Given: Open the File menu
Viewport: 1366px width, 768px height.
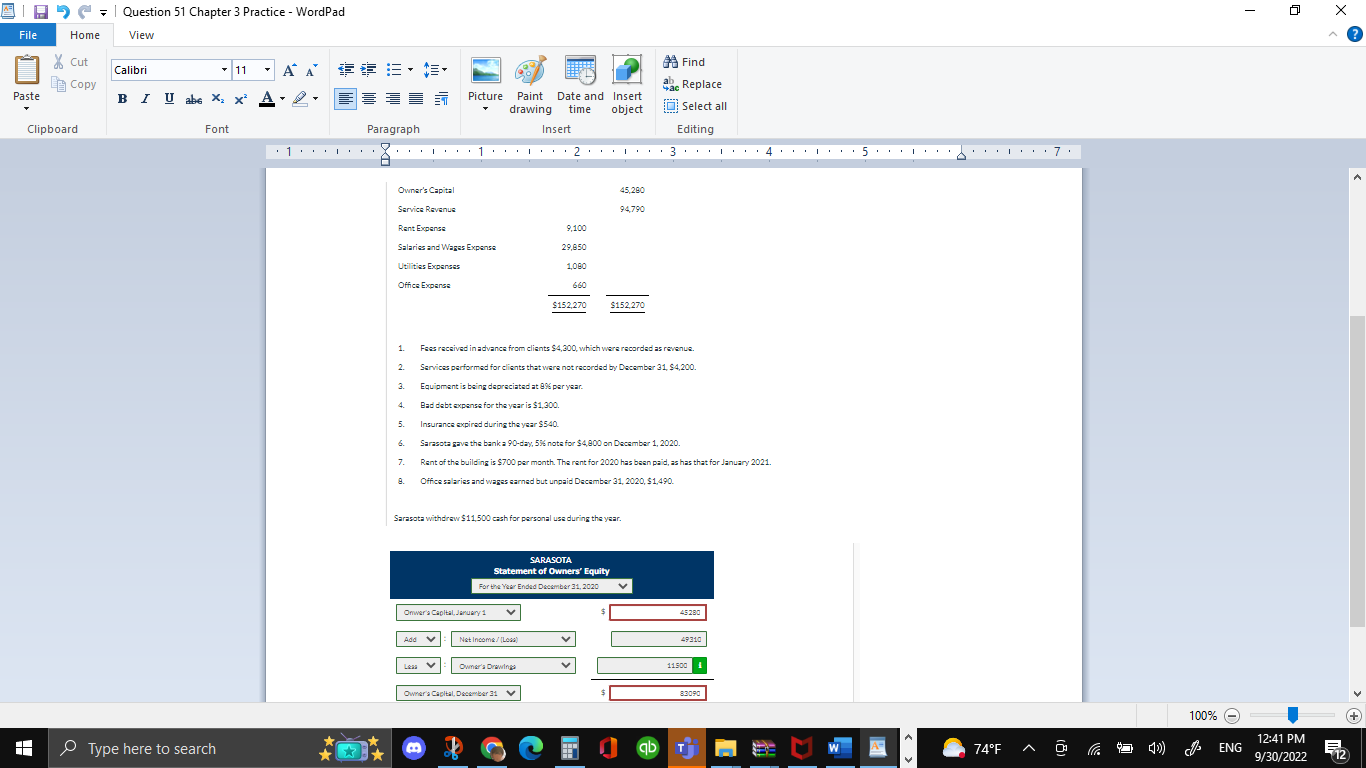Looking at the screenshot, I should pos(28,34).
